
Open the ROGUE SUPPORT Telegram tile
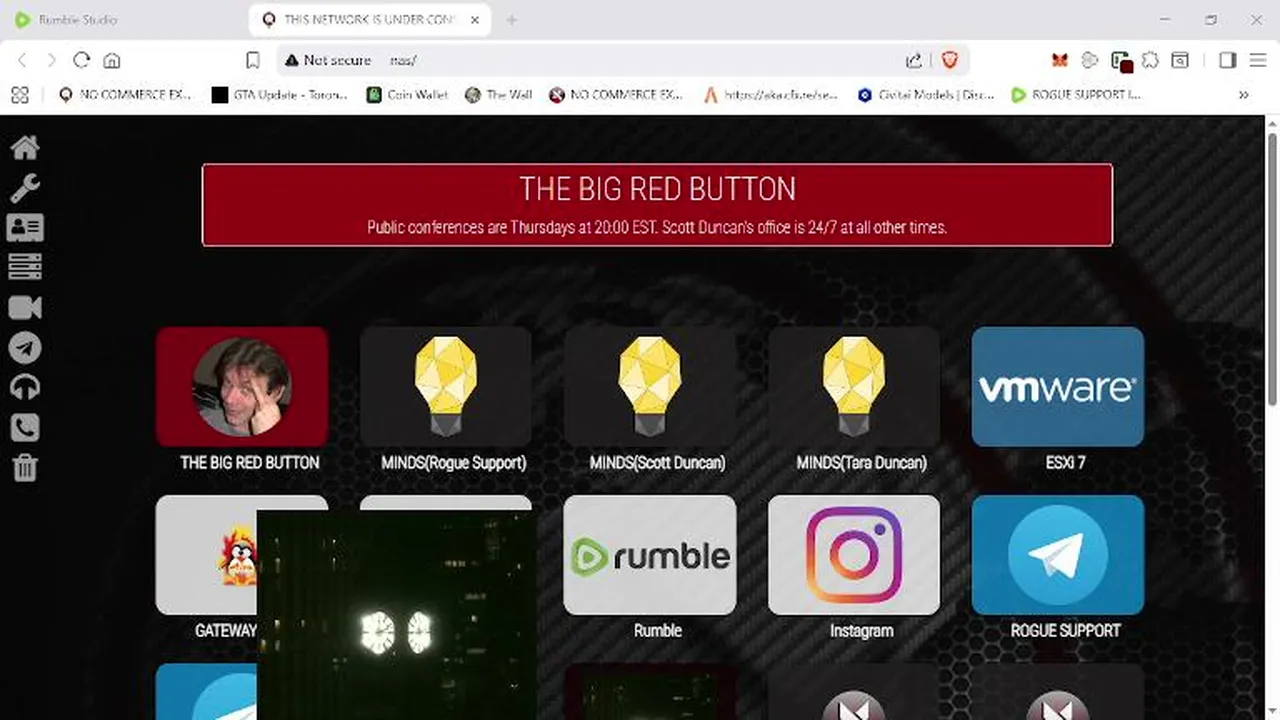(1058, 555)
